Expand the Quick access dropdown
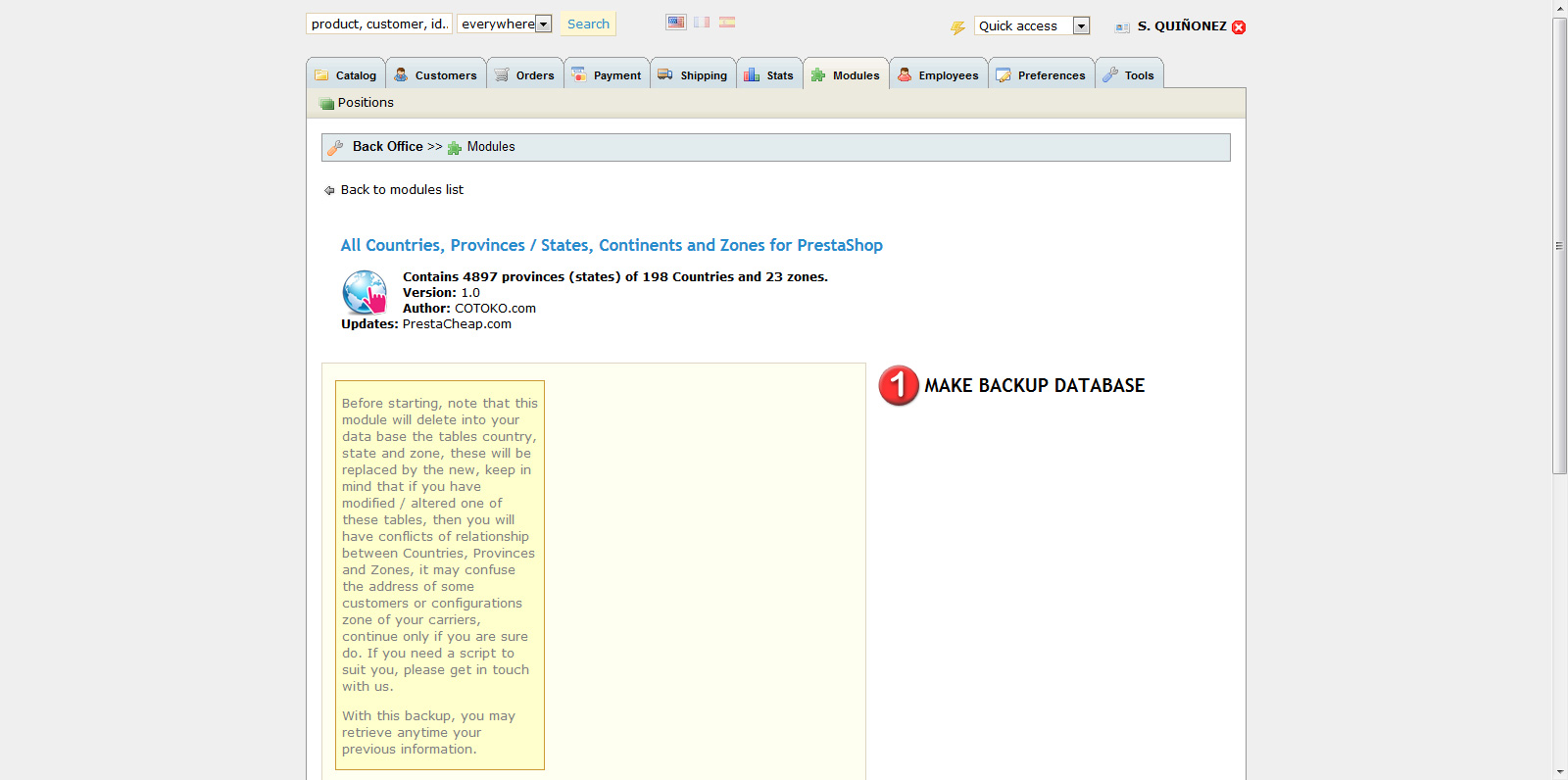This screenshot has width=1568, height=780. pos(1032,25)
